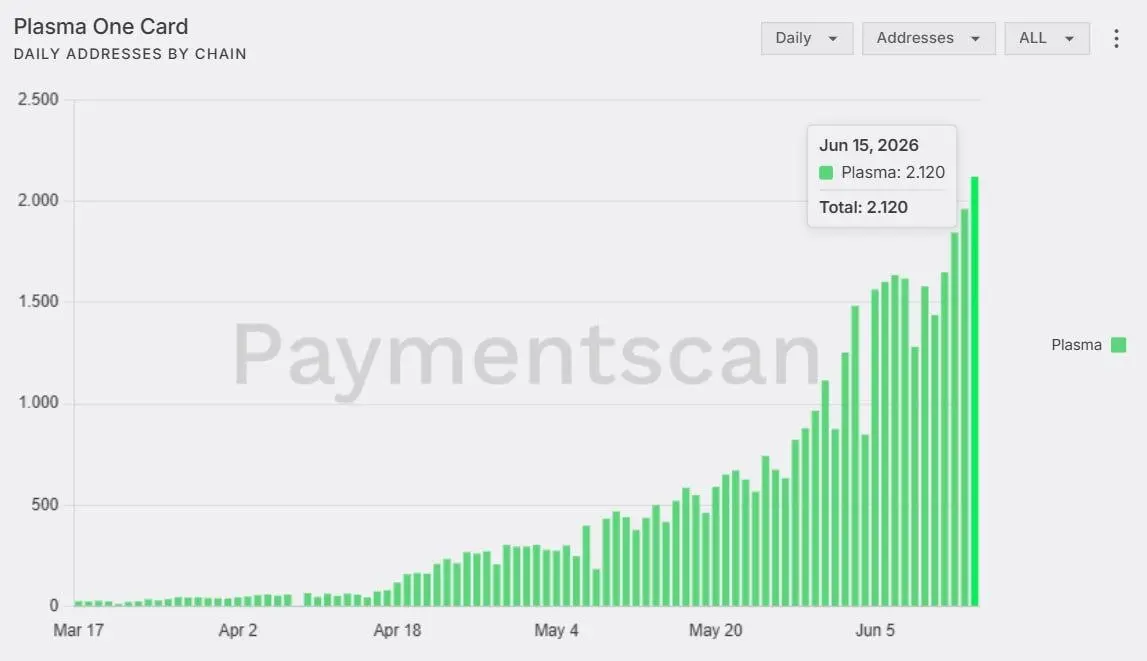Open the ALL time range dropdown
Image resolution: width=1147 pixels, height=661 pixels.
pos(1047,38)
